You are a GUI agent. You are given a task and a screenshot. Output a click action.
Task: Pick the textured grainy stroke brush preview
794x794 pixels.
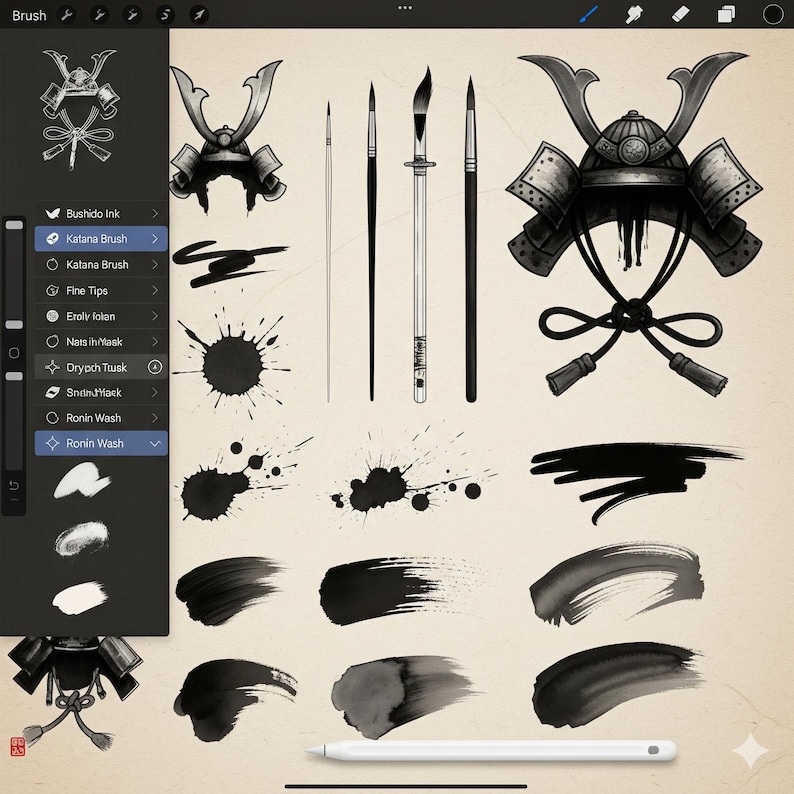pos(82,538)
